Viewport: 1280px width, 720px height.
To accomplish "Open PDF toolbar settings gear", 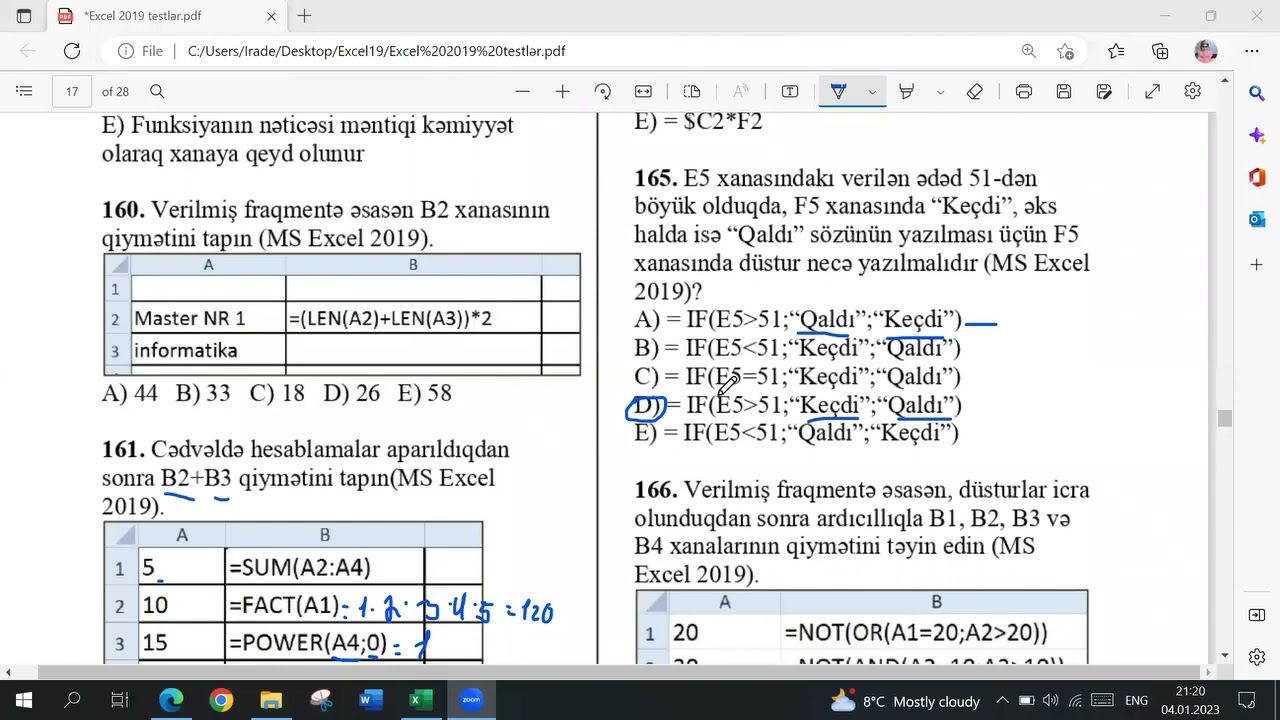I will pos(1192,91).
